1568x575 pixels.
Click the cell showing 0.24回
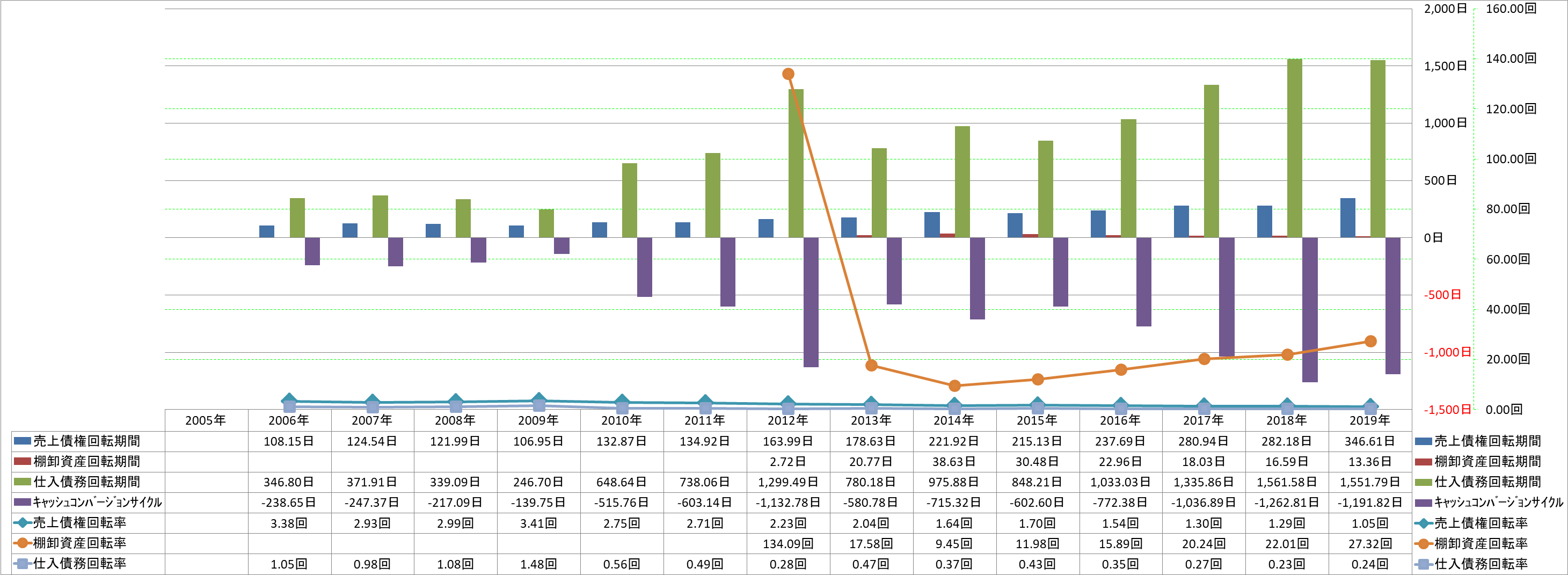pyautogui.click(x=1370, y=564)
